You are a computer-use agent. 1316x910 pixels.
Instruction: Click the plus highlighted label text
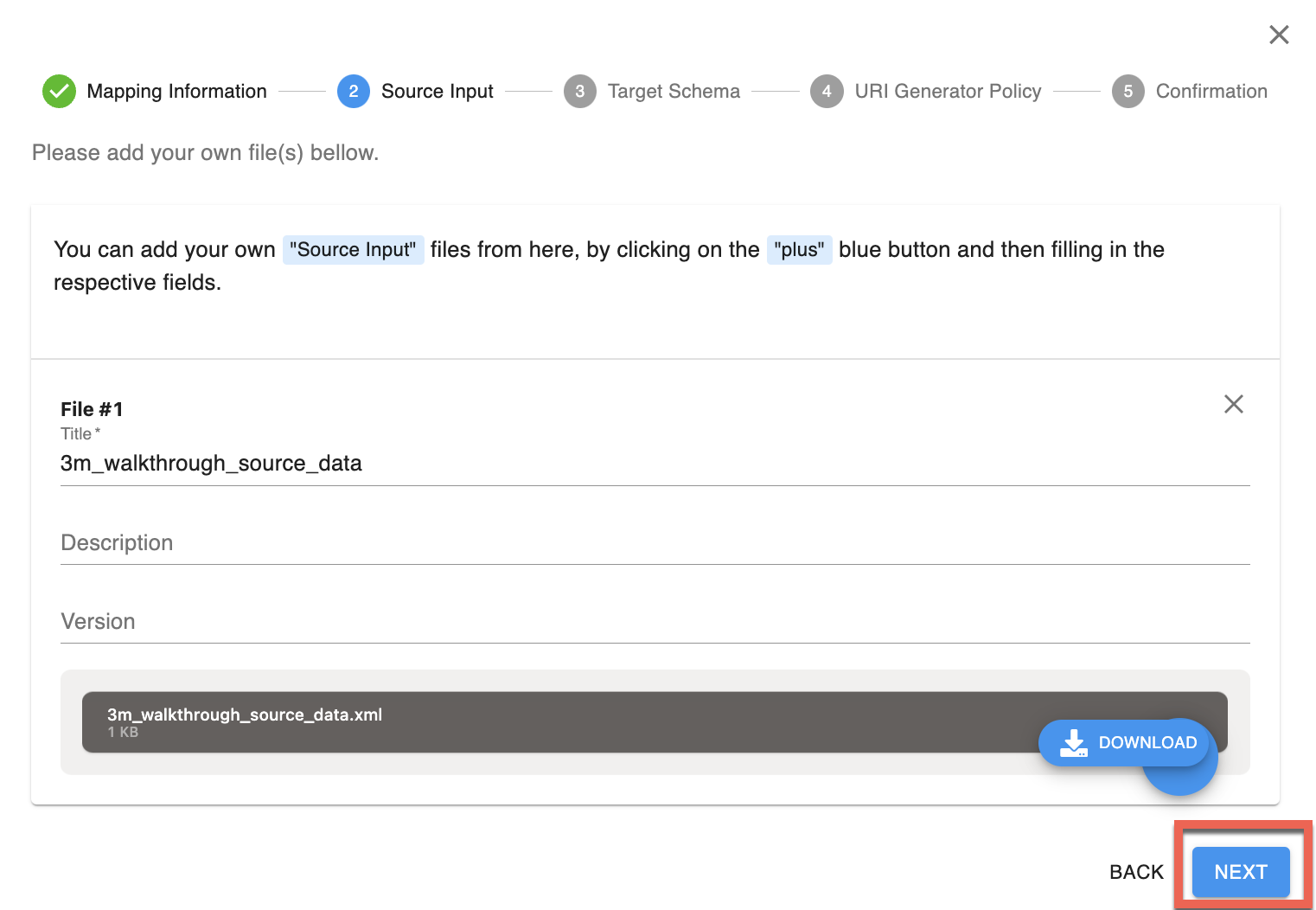[799, 249]
